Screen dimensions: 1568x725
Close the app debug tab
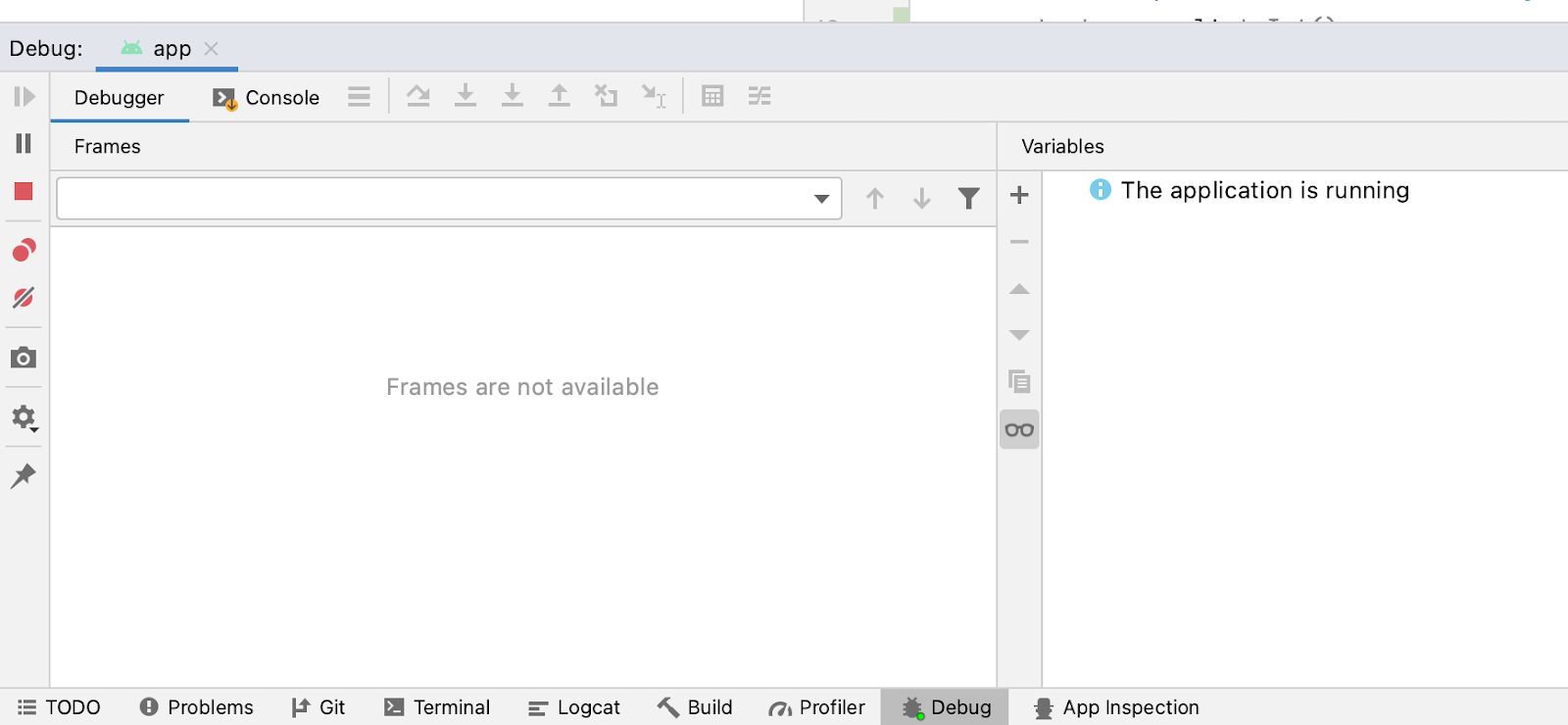(x=211, y=49)
